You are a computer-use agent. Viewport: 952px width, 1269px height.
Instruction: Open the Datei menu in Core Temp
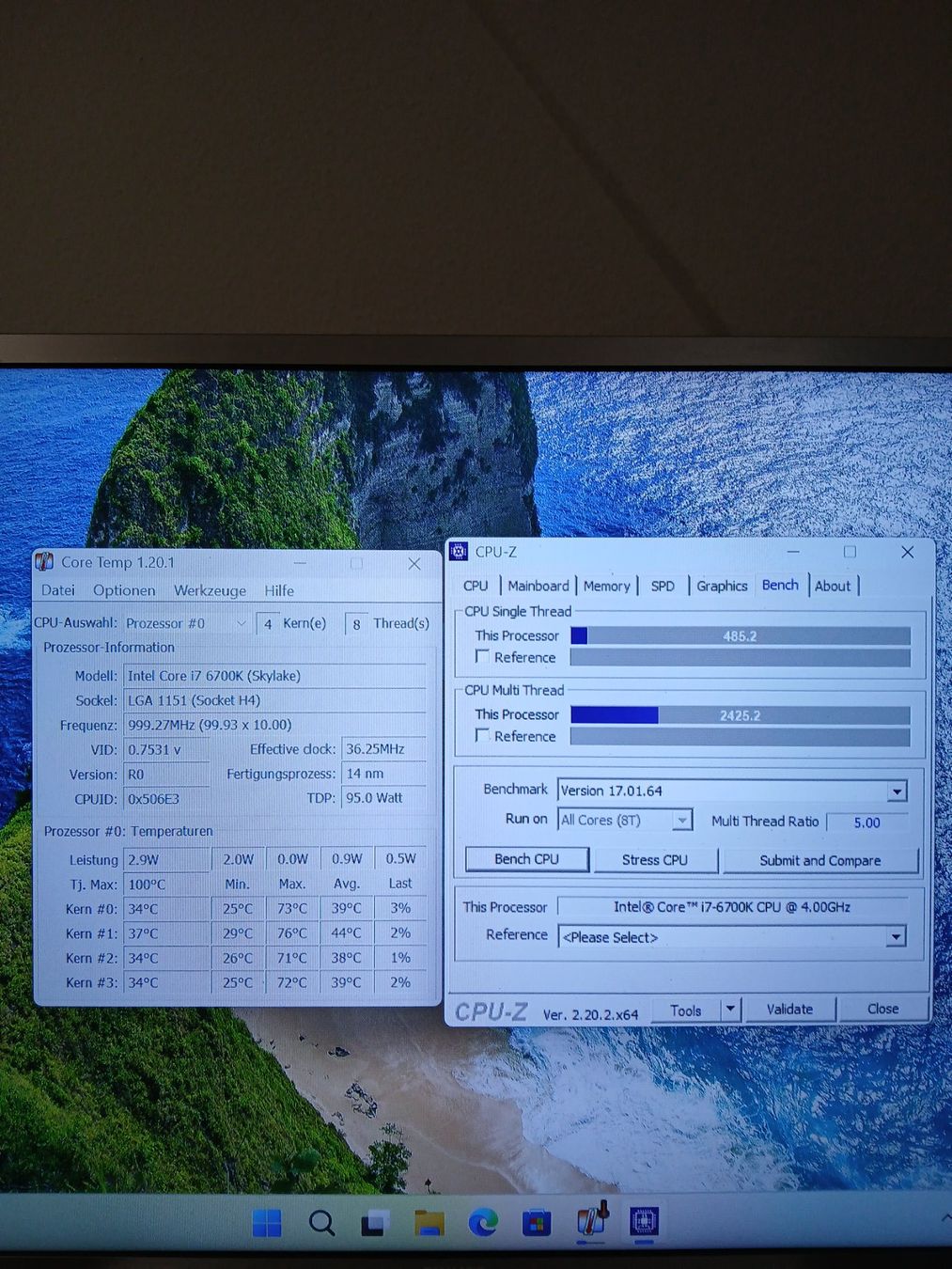[x=58, y=590]
